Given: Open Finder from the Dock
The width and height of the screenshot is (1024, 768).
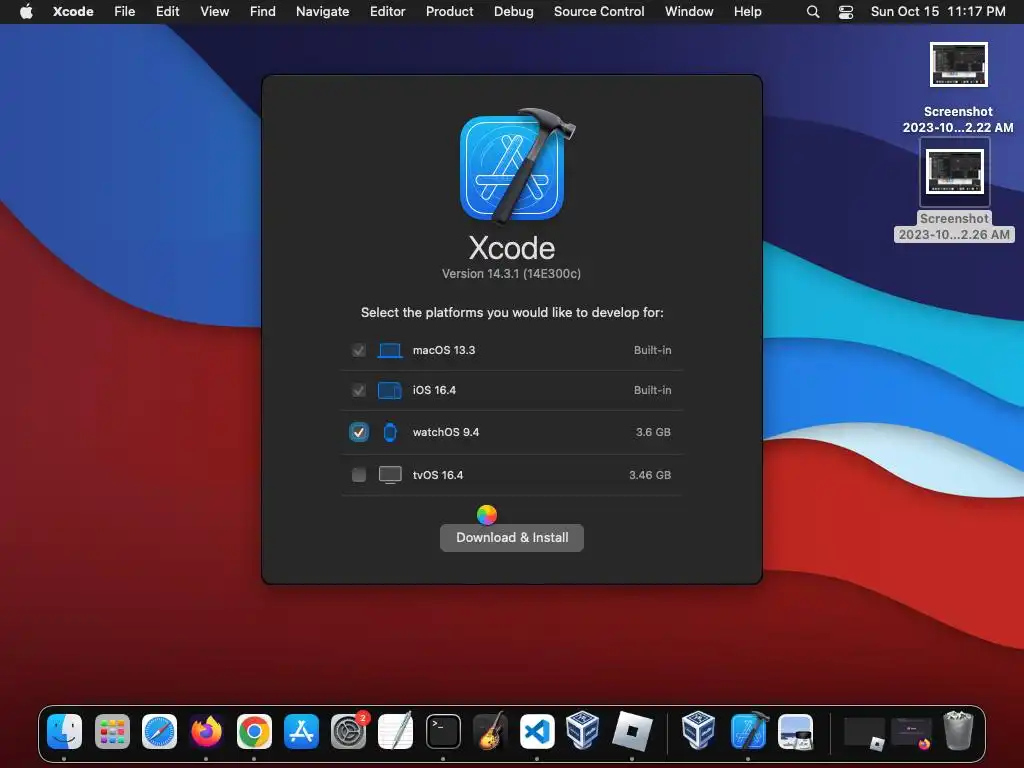Looking at the screenshot, I should 65,731.
